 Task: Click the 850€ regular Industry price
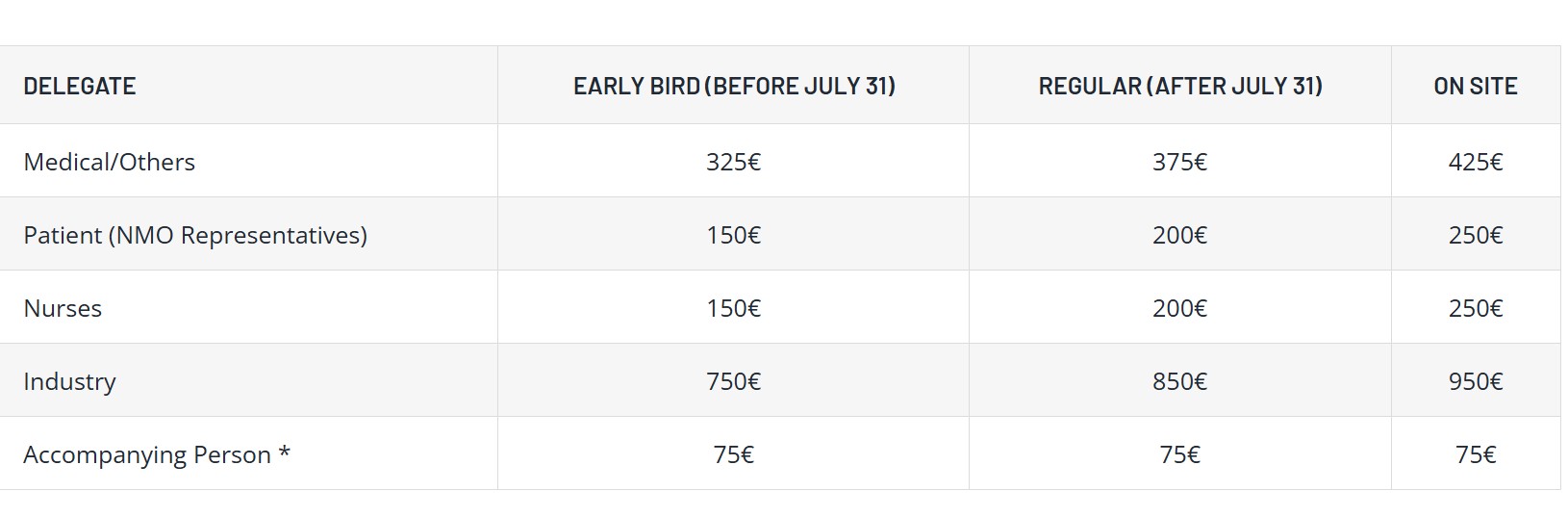[1180, 381]
